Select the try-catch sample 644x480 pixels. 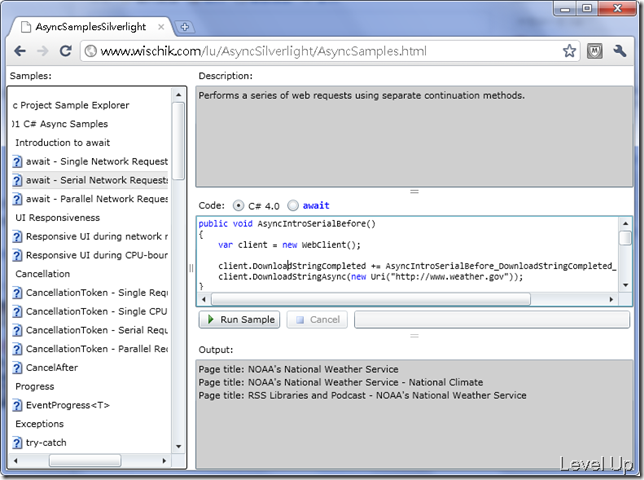(x=46, y=443)
